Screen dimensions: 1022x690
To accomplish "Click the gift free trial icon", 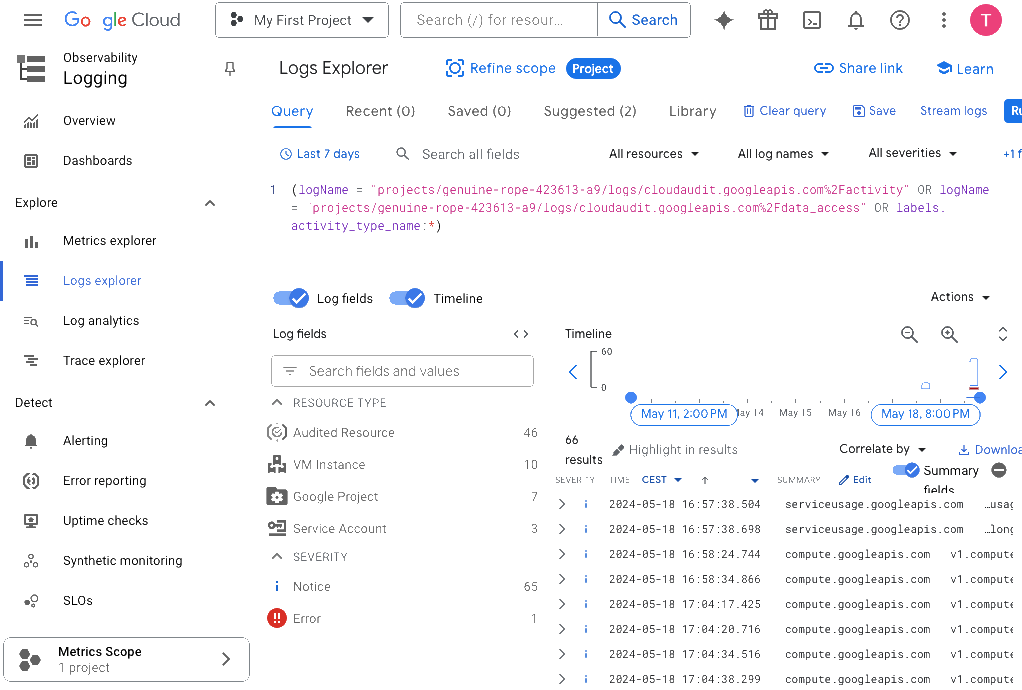I will pyautogui.click(x=768, y=20).
